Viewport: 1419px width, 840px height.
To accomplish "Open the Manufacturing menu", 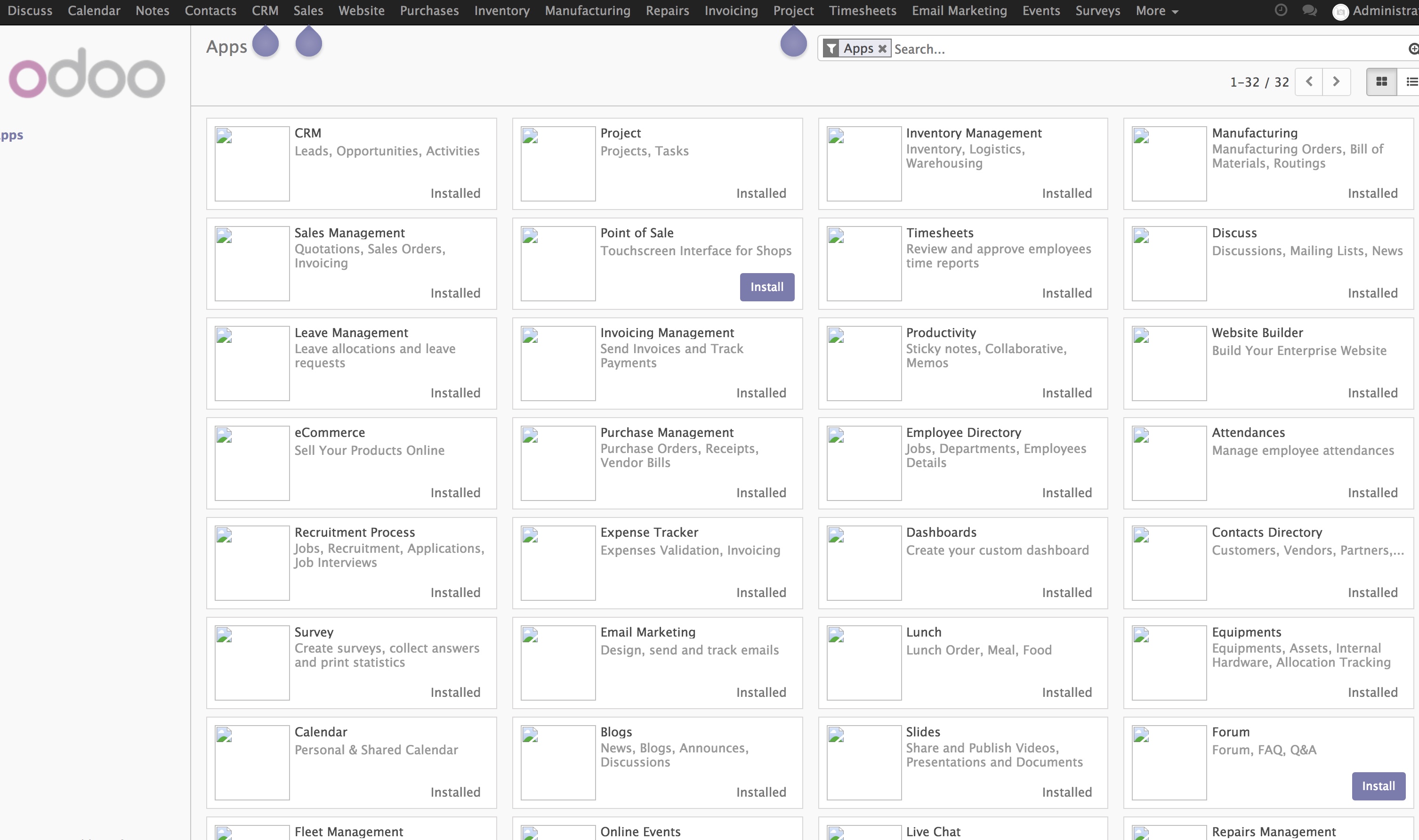I will [x=587, y=11].
